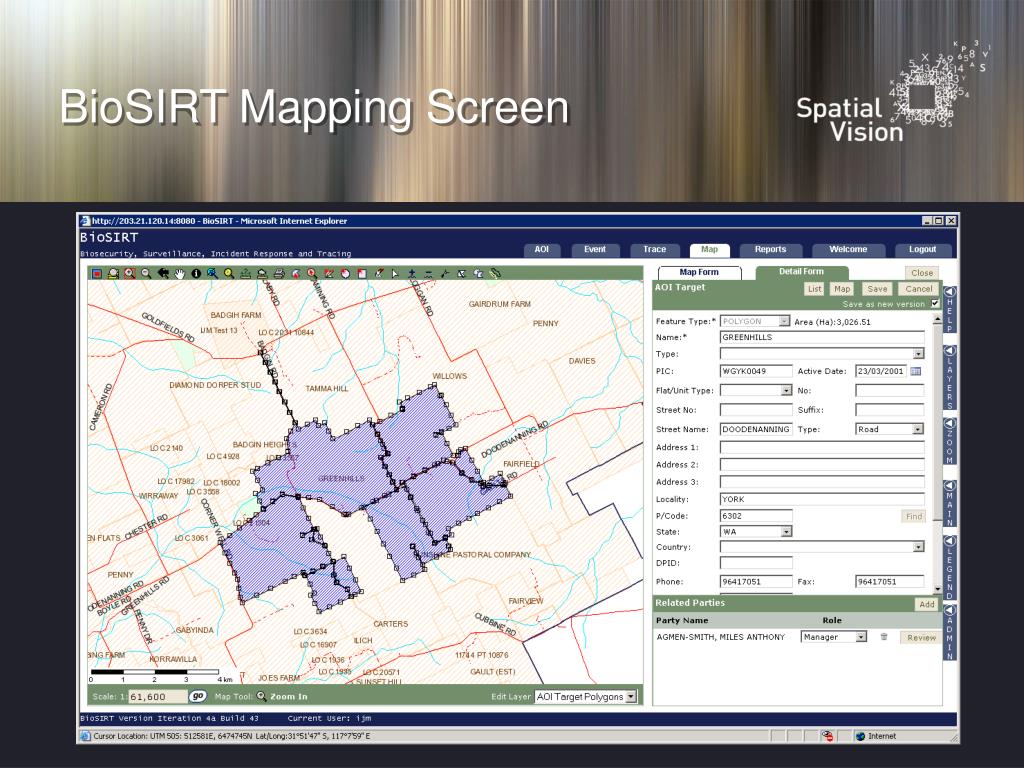Click the Internet zone globe icon
The image size is (1024, 768).
pyautogui.click(x=860, y=736)
